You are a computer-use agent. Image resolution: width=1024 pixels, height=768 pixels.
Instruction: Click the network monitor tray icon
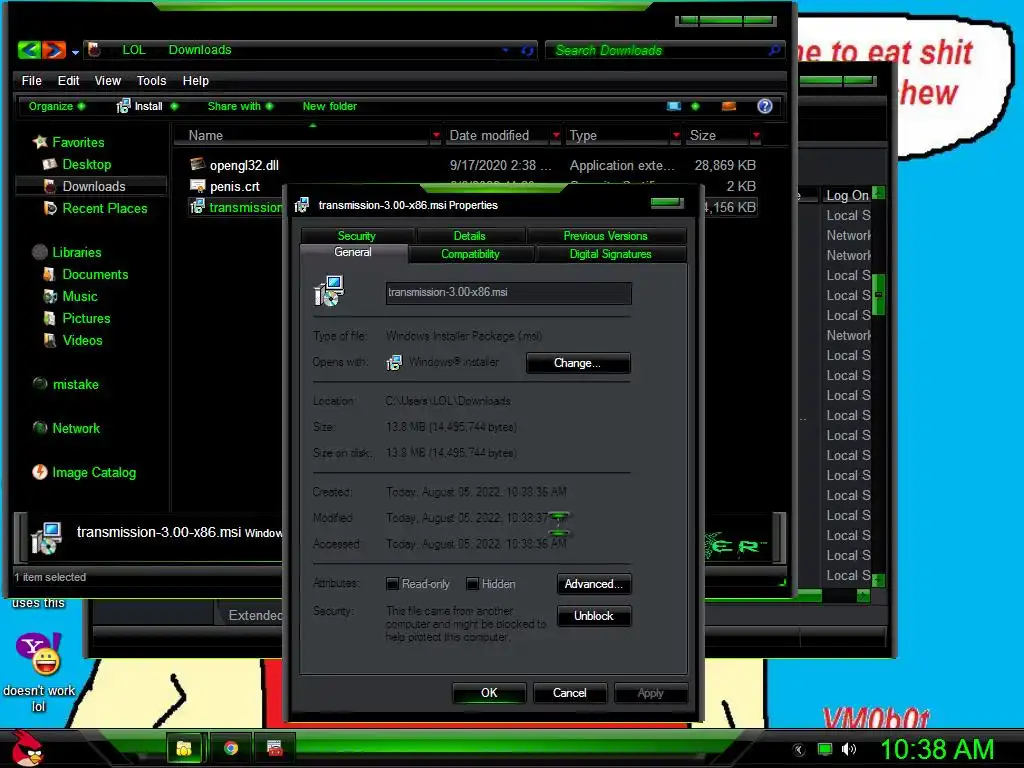pyautogui.click(x=825, y=749)
